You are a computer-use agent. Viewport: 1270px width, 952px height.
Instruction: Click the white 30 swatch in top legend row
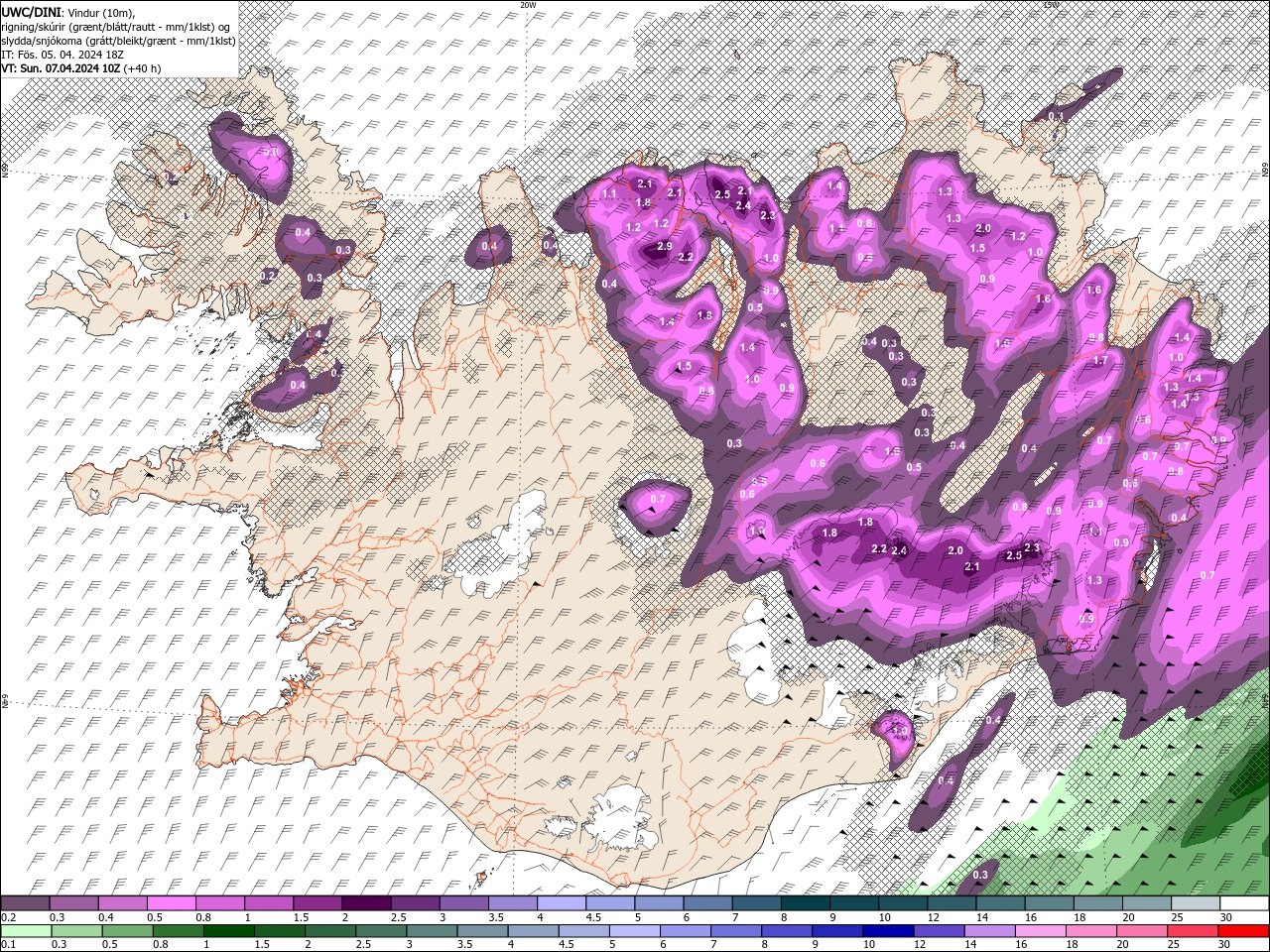coord(1244,903)
